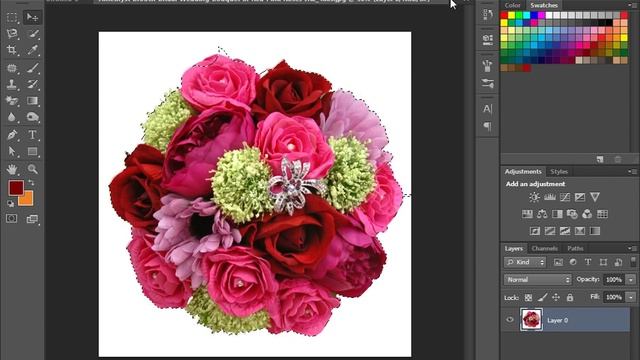Filter layers by pixel layers
The image size is (640, 360).
[x=558, y=262]
